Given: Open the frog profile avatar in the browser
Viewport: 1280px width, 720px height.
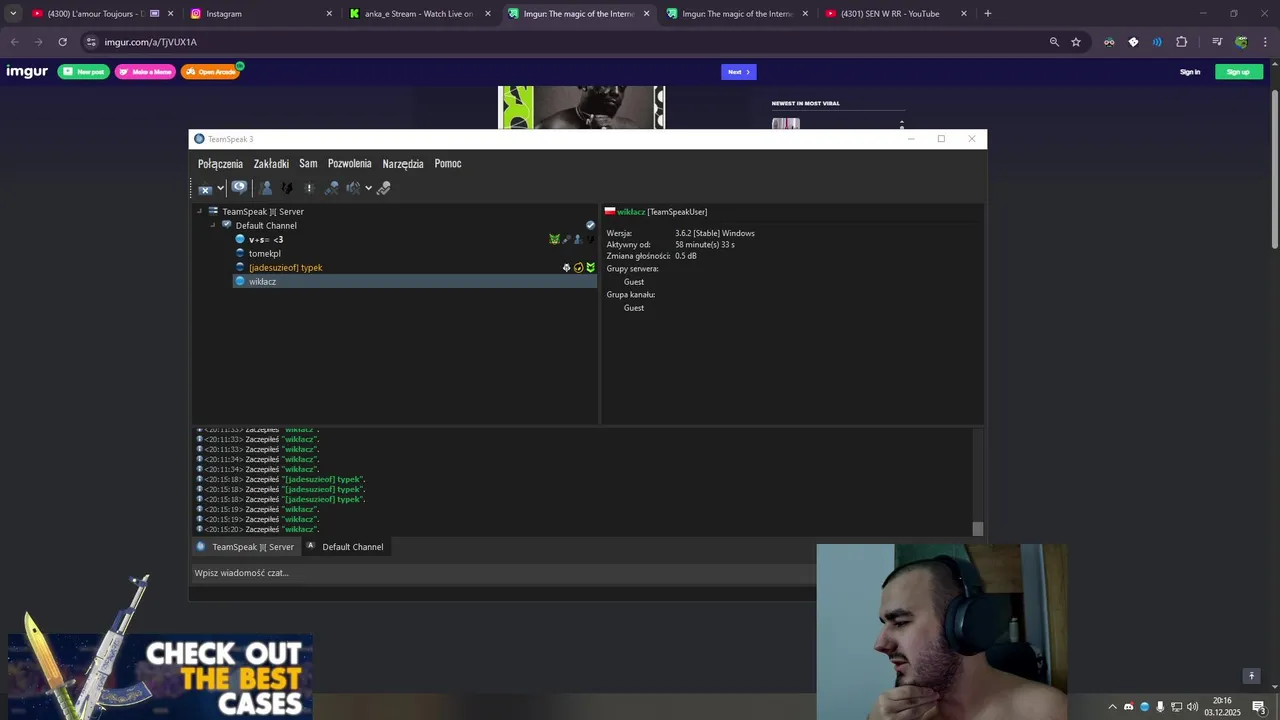Looking at the screenshot, I should 1241,42.
